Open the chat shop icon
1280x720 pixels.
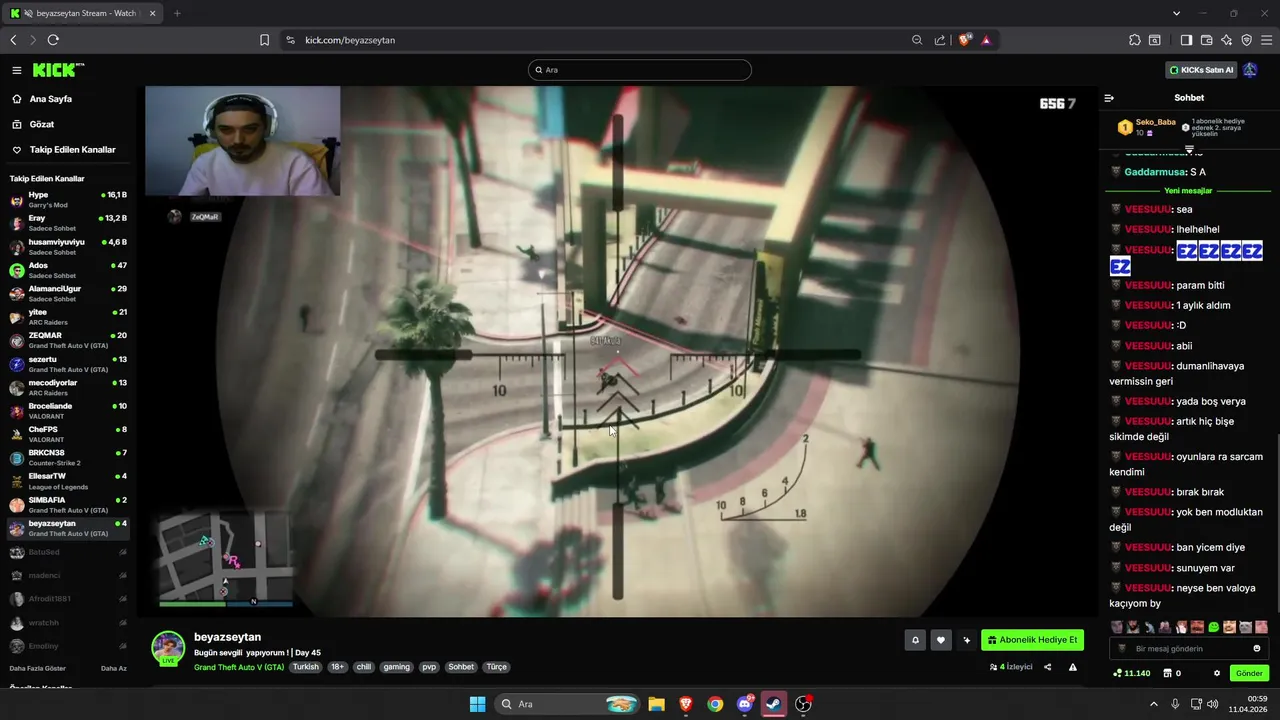[1173, 673]
